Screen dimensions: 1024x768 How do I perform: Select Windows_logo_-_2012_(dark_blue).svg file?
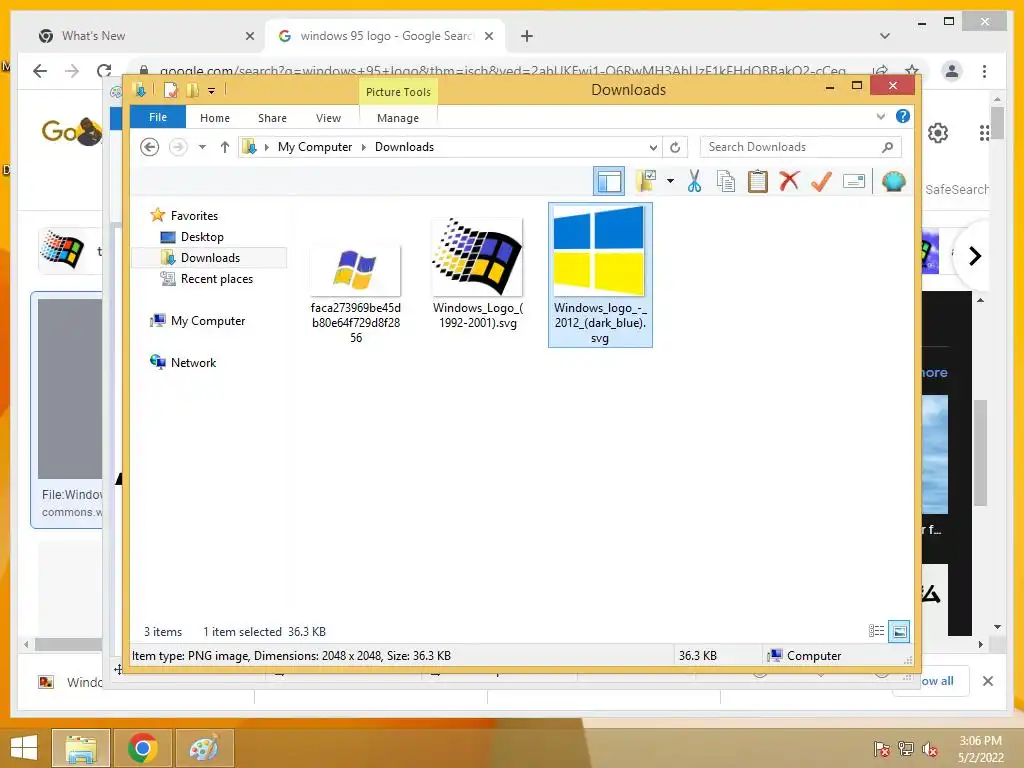pos(600,275)
